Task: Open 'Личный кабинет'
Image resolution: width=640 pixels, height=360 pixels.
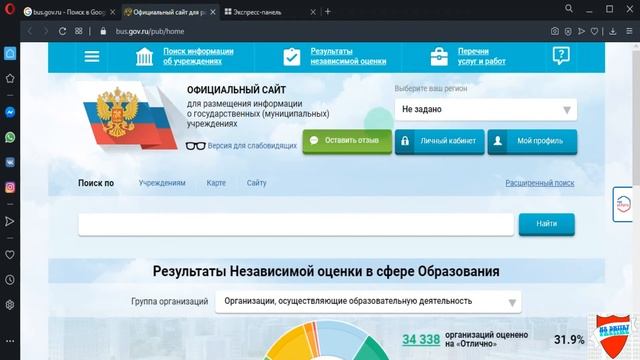Action: coord(440,142)
